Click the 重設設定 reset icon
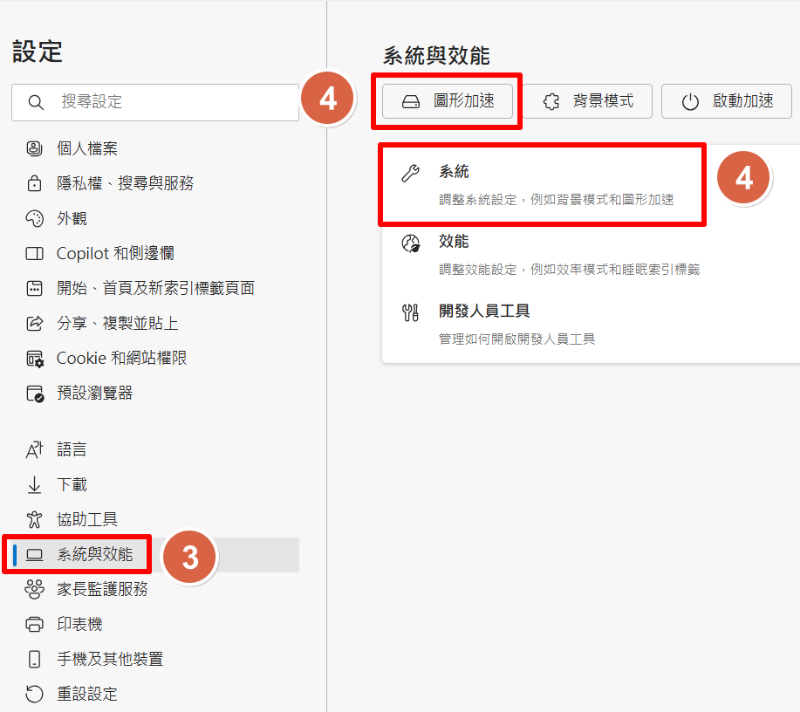This screenshot has width=800, height=712. (x=35, y=694)
